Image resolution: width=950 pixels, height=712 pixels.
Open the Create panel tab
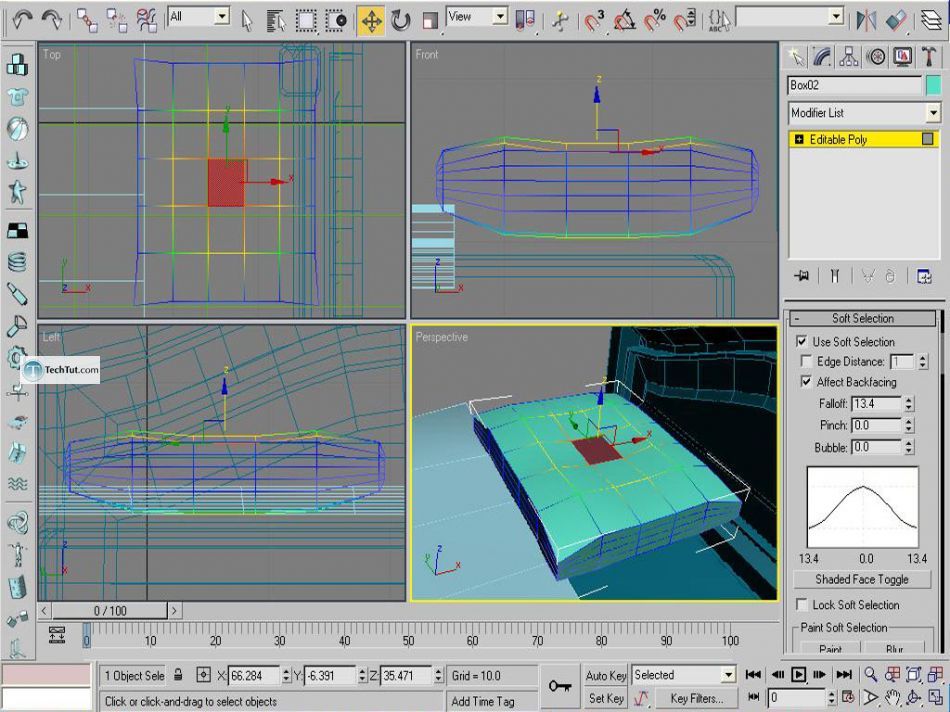[x=796, y=57]
